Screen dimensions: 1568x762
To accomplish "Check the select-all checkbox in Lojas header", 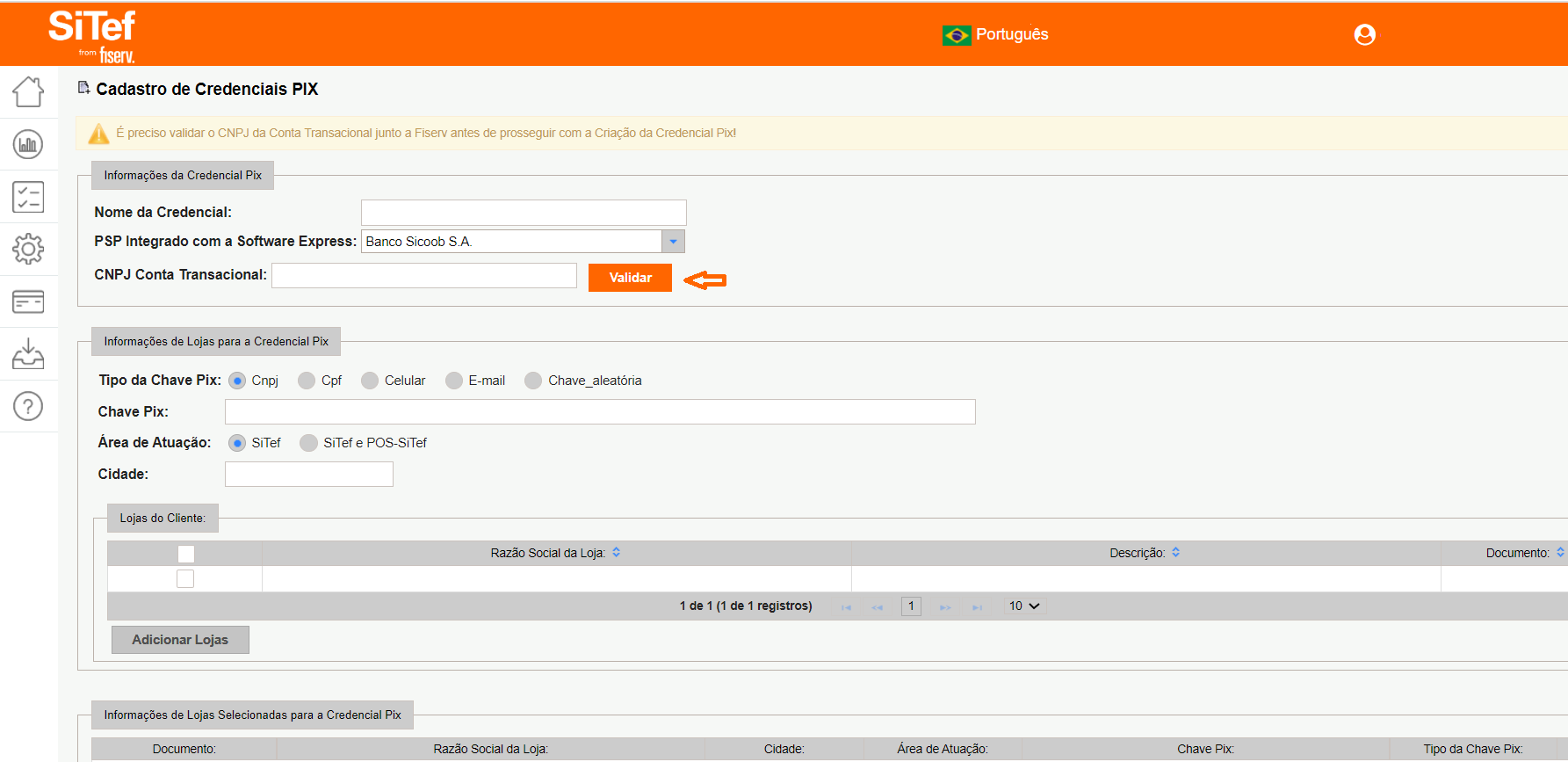I will (x=186, y=554).
